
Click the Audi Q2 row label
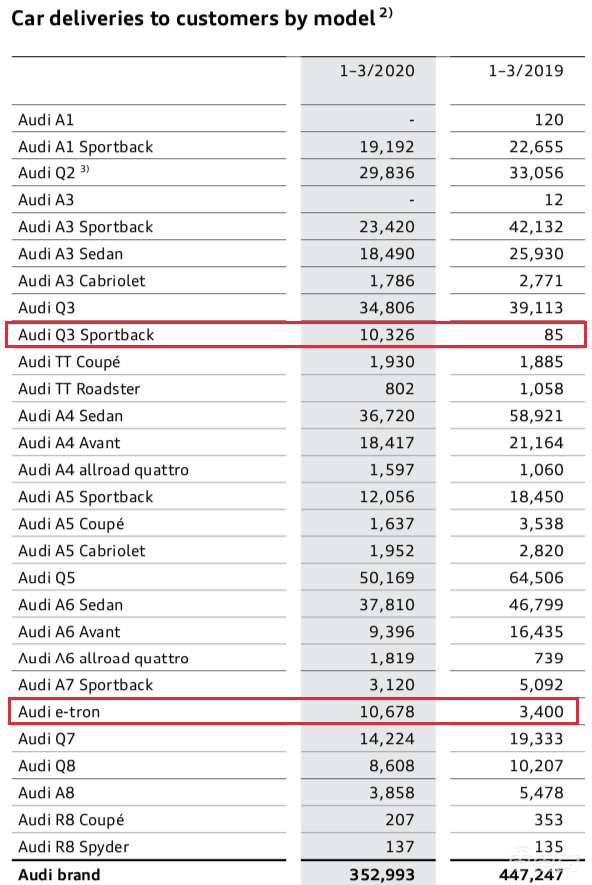[47, 173]
